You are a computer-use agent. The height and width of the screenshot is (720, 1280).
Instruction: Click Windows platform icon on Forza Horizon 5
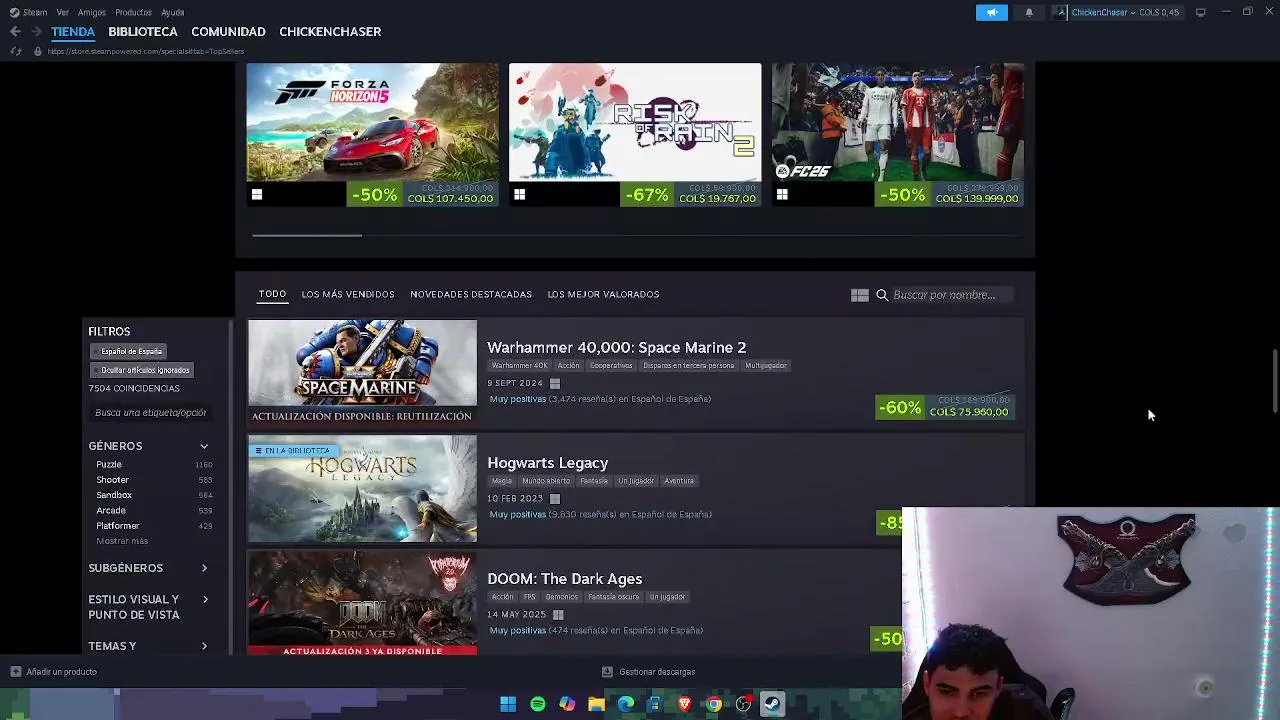257,195
